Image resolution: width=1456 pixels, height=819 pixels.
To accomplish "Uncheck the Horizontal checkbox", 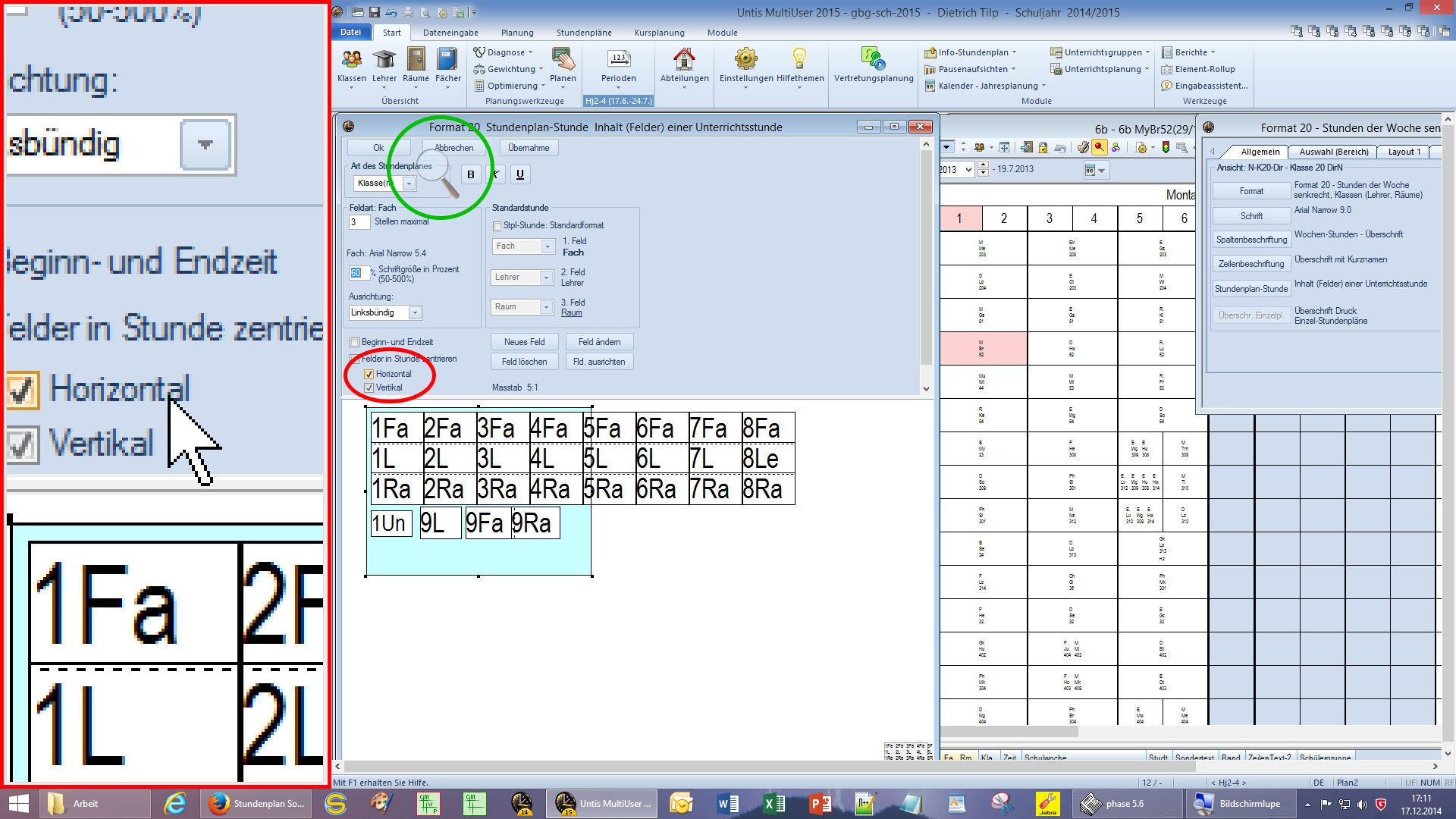I will (x=369, y=374).
